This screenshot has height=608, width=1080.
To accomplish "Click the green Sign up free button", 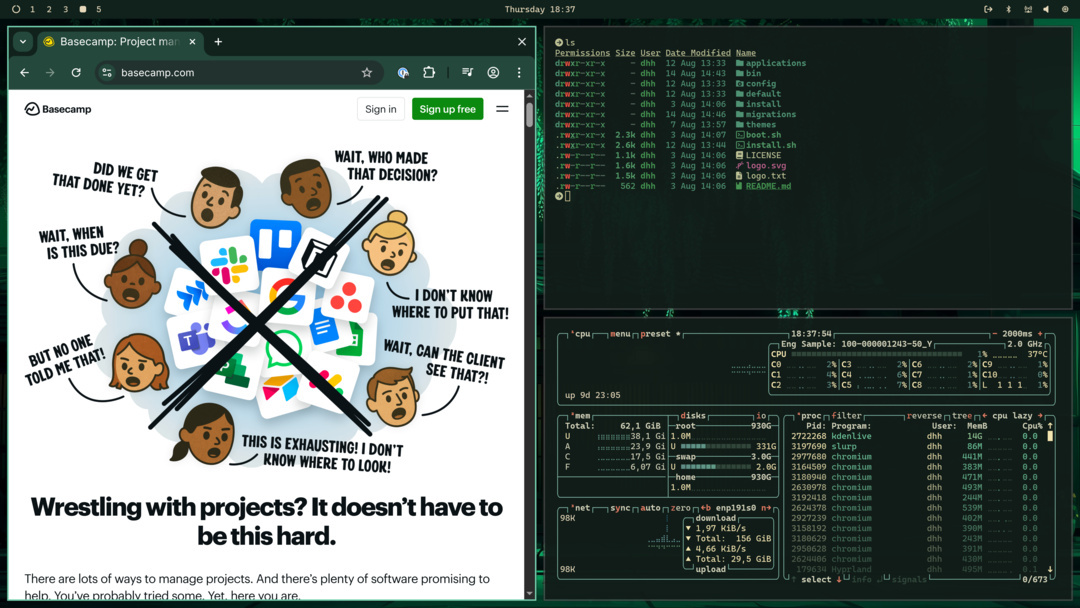I will click(x=448, y=109).
